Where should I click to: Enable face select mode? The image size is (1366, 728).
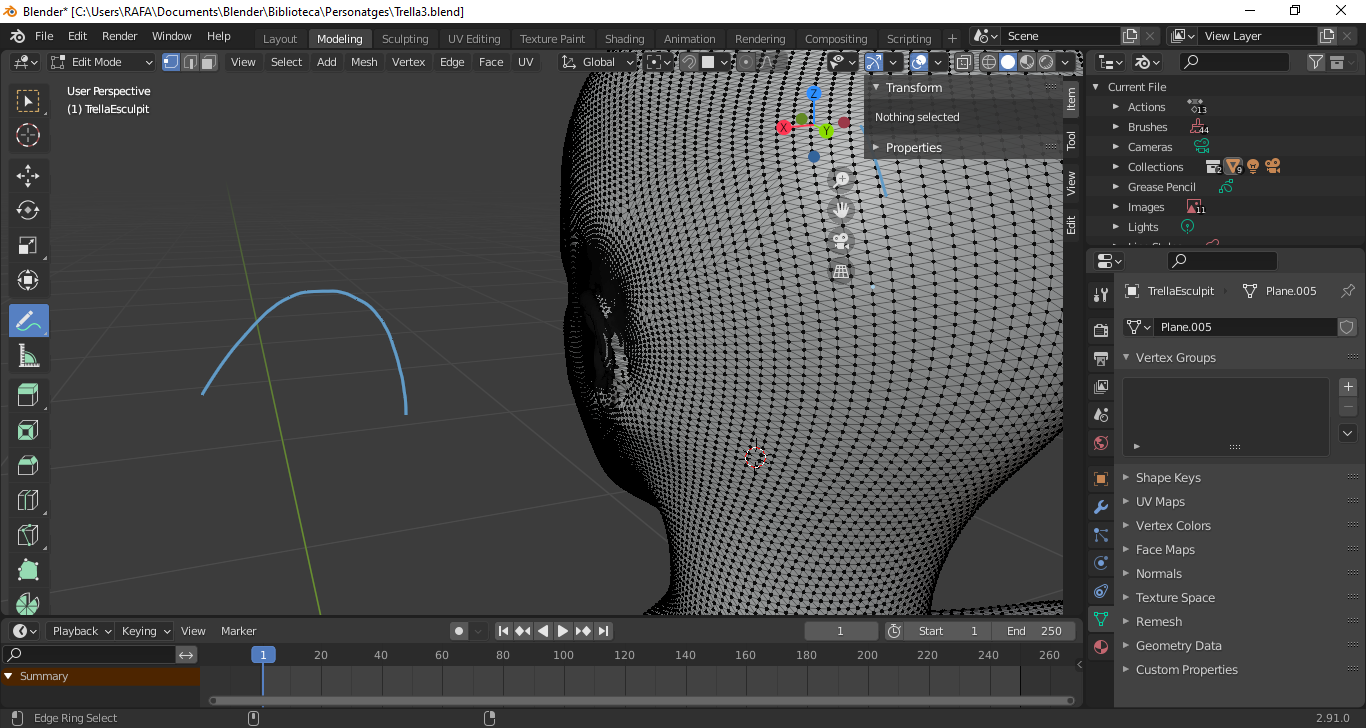point(208,62)
